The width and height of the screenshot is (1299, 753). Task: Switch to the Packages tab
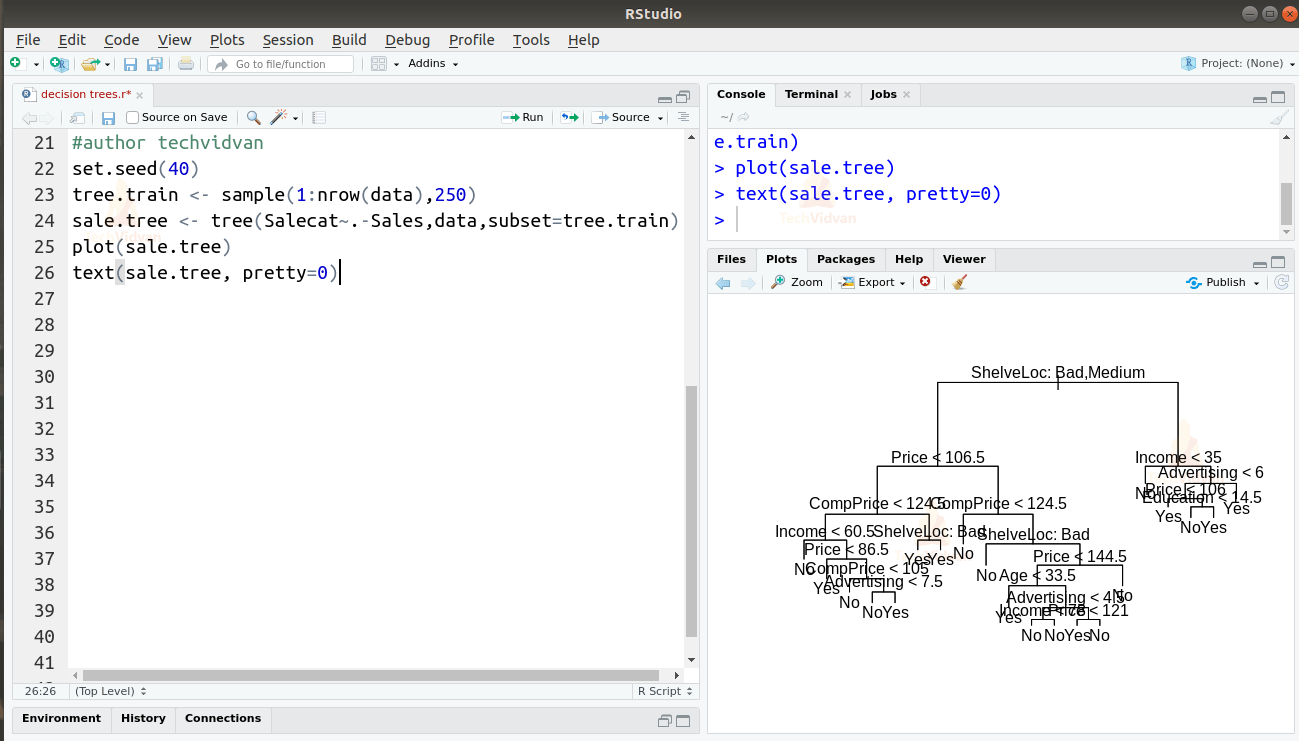tap(845, 259)
